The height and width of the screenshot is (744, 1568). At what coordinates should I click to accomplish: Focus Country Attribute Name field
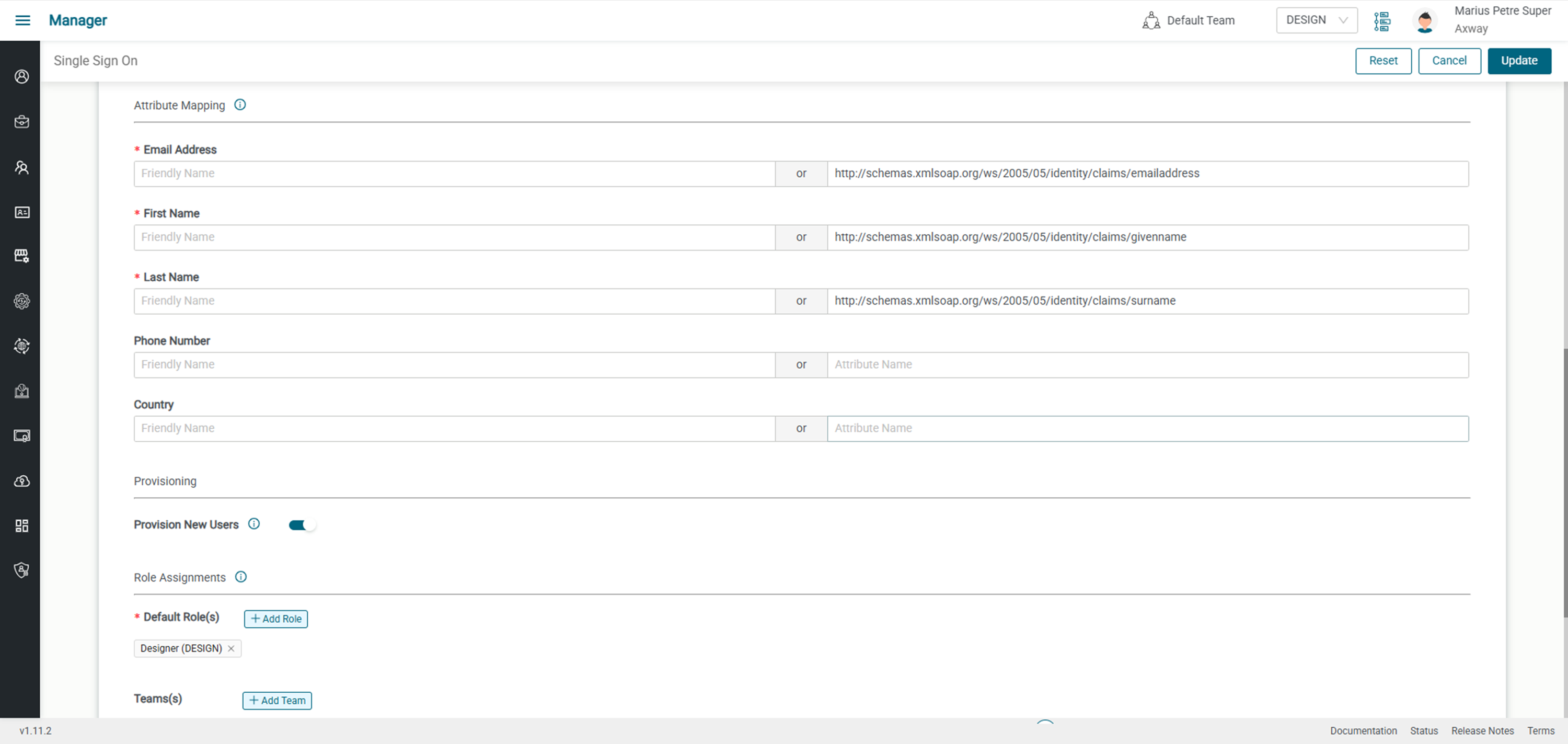point(1147,429)
